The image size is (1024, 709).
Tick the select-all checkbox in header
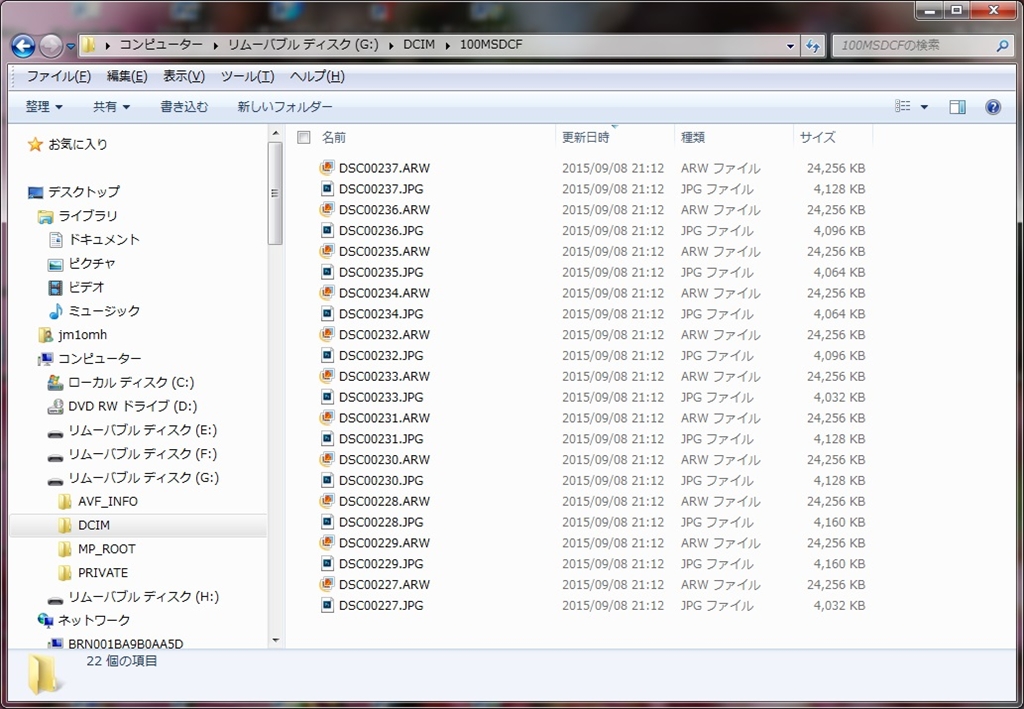pos(303,137)
